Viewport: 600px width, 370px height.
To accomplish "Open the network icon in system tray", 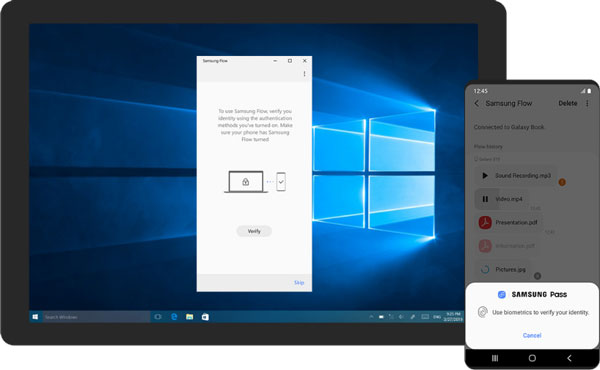I will point(391,317).
